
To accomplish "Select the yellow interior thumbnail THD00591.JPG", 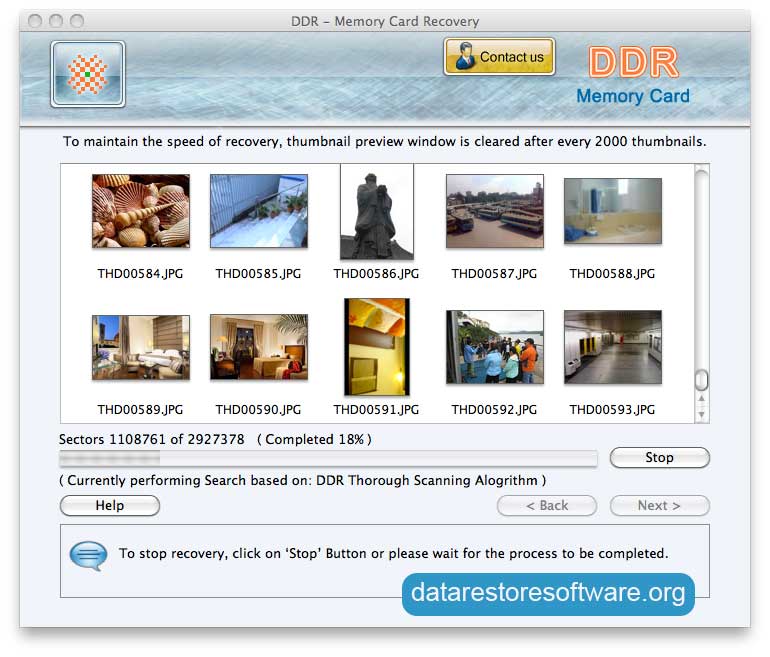I will point(377,347).
